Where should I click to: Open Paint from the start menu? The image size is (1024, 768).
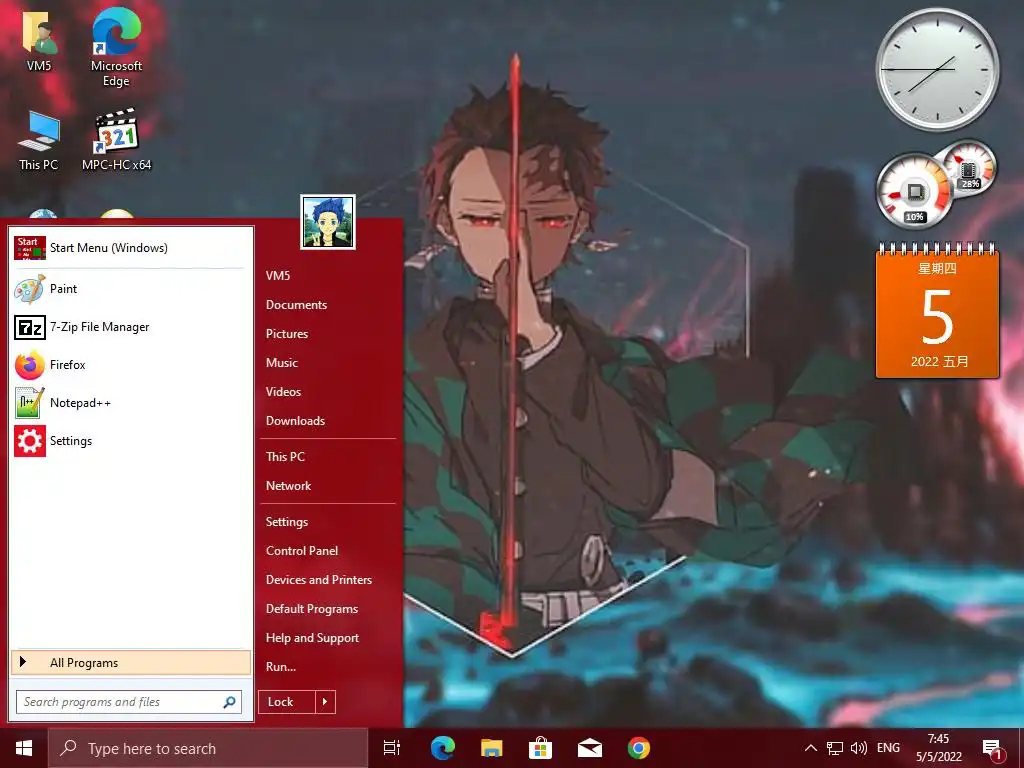[x=131, y=289]
